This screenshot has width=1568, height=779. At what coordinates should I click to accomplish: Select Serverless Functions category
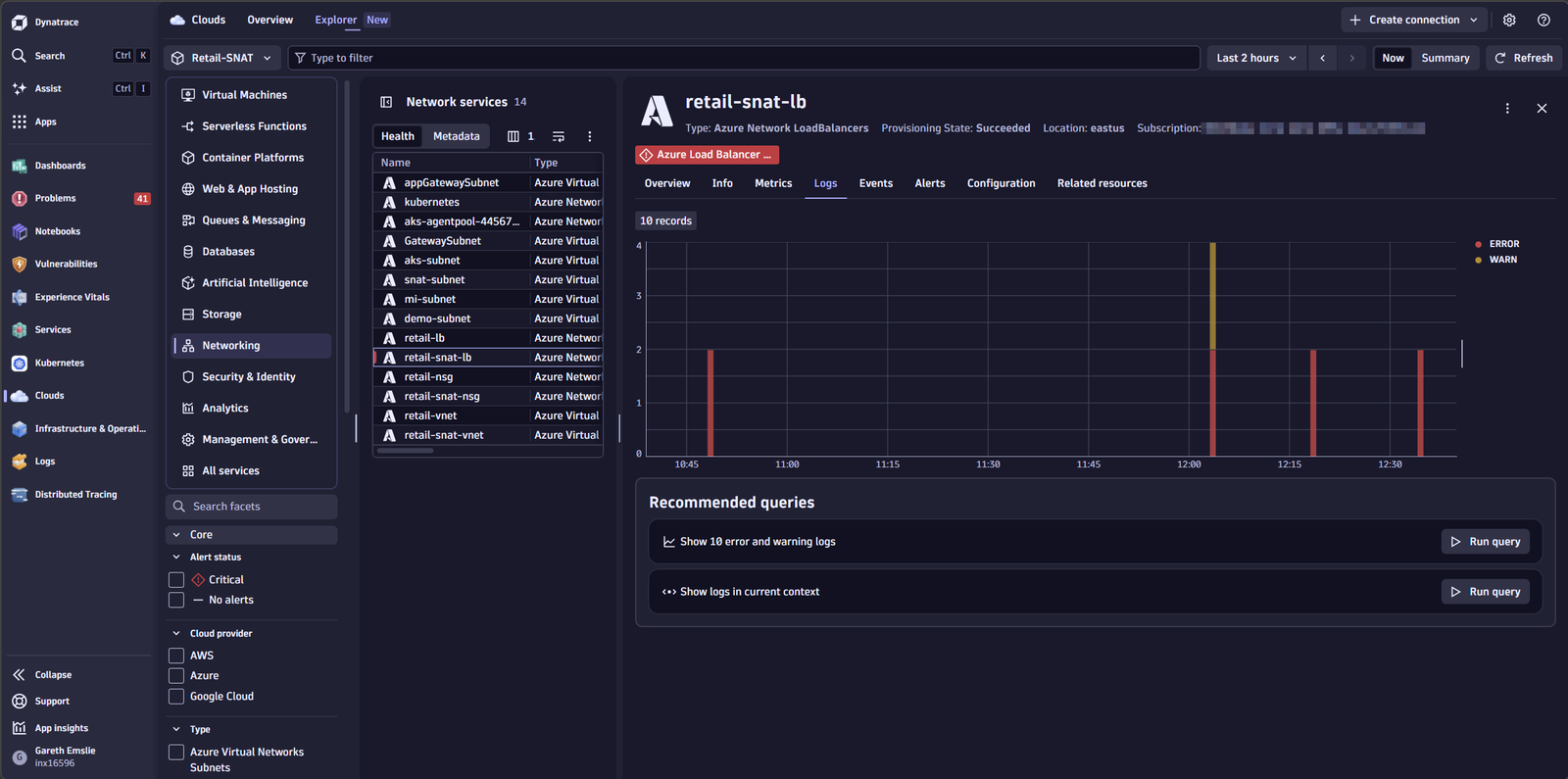pyautogui.click(x=252, y=126)
